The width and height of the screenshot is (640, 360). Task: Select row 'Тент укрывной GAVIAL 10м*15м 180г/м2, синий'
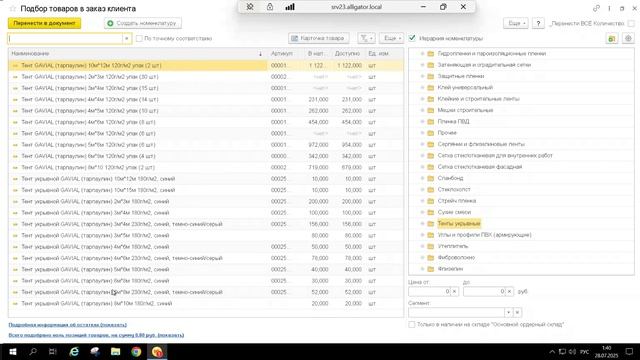(206, 190)
